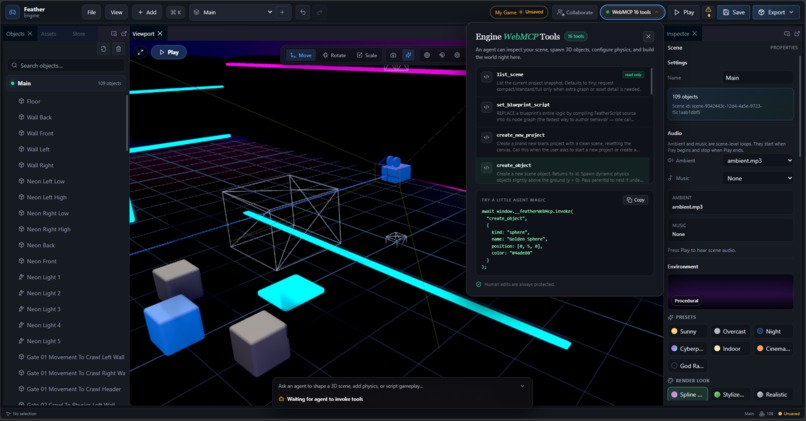The width and height of the screenshot is (806, 421).
Task: Click the viewport Play button
Action: coord(169,52)
